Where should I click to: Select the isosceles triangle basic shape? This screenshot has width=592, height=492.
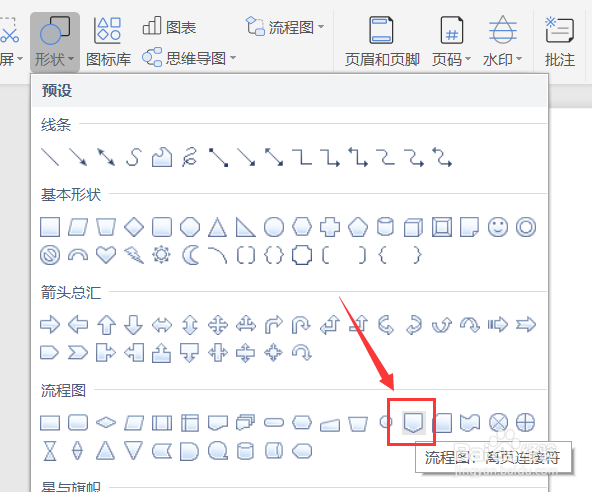tap(217, 227)
